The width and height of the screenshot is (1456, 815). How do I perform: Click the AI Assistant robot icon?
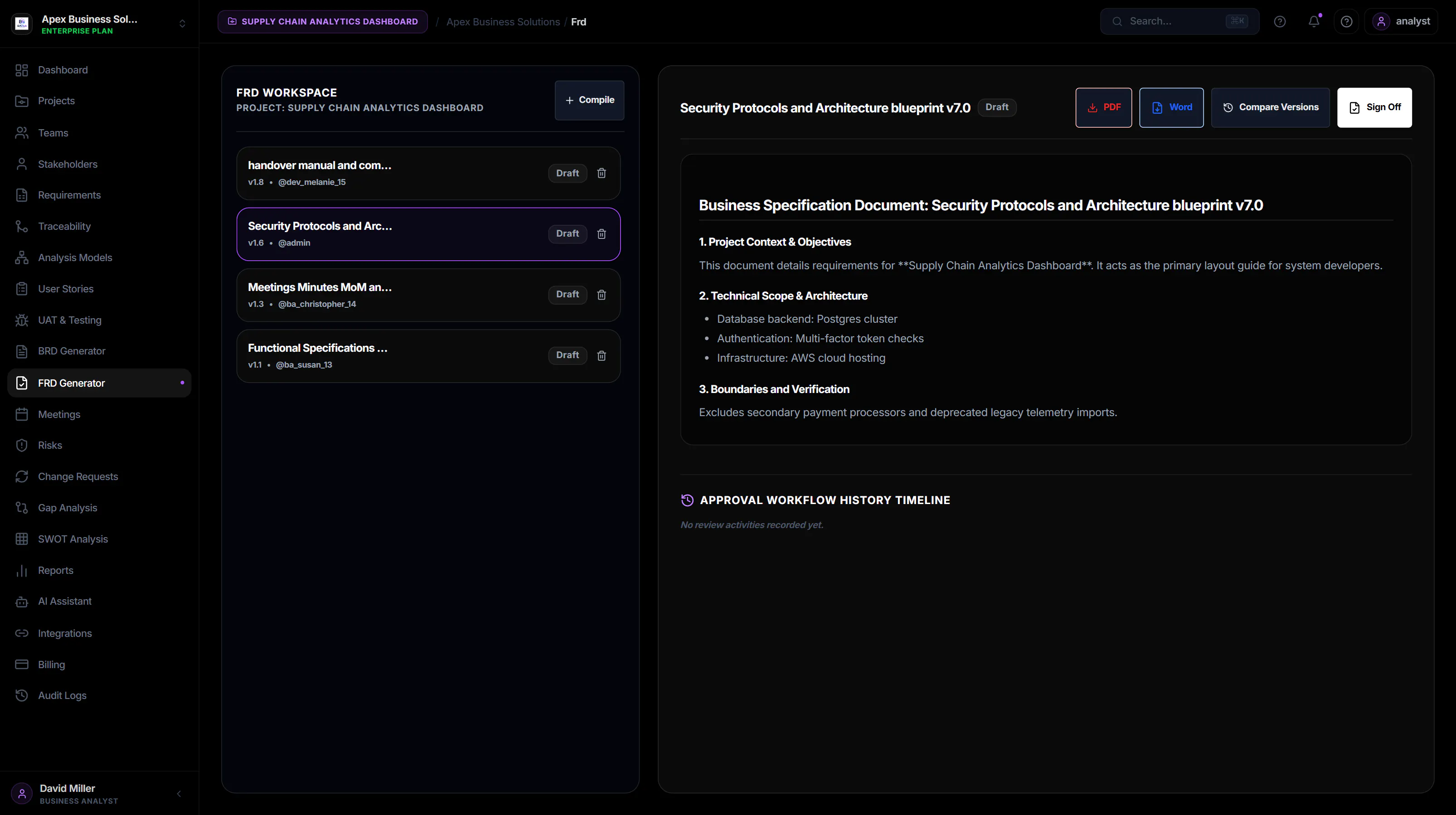click(x=21, y=602)
